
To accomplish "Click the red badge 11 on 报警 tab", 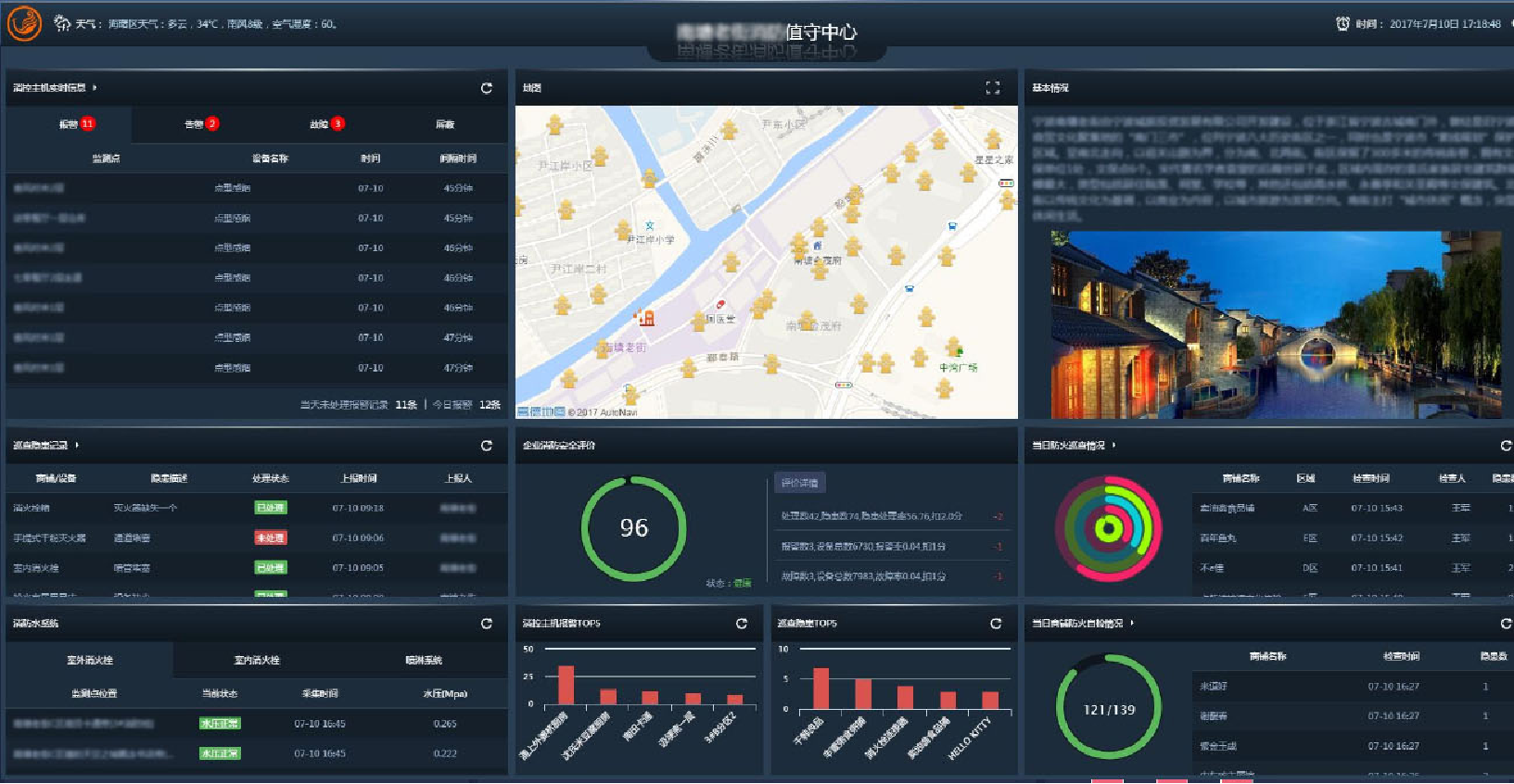I will (x=87, y=123).
